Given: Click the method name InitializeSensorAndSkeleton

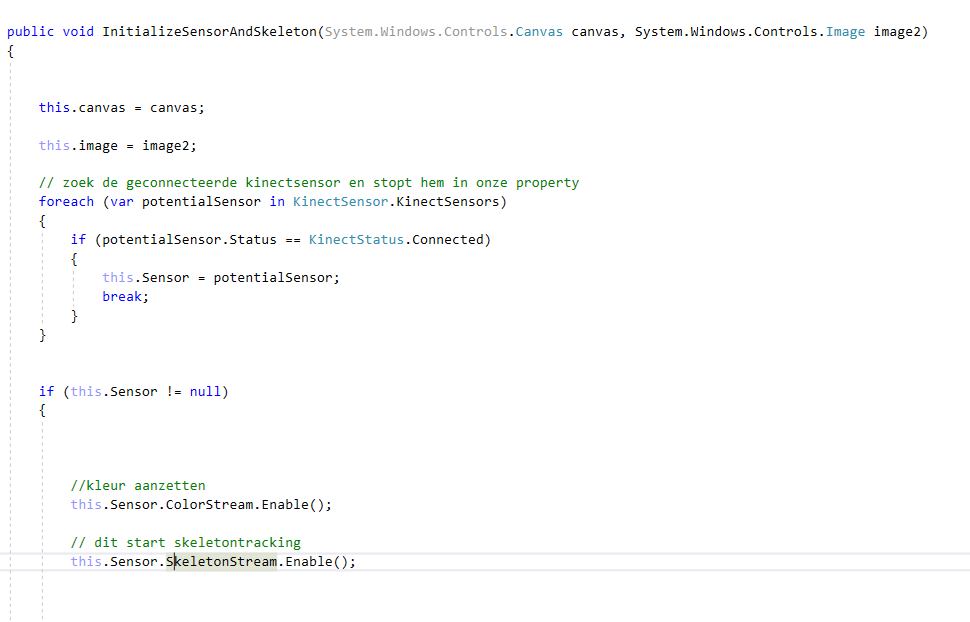Looking at the screenshot, I should (x=210, y=32).
